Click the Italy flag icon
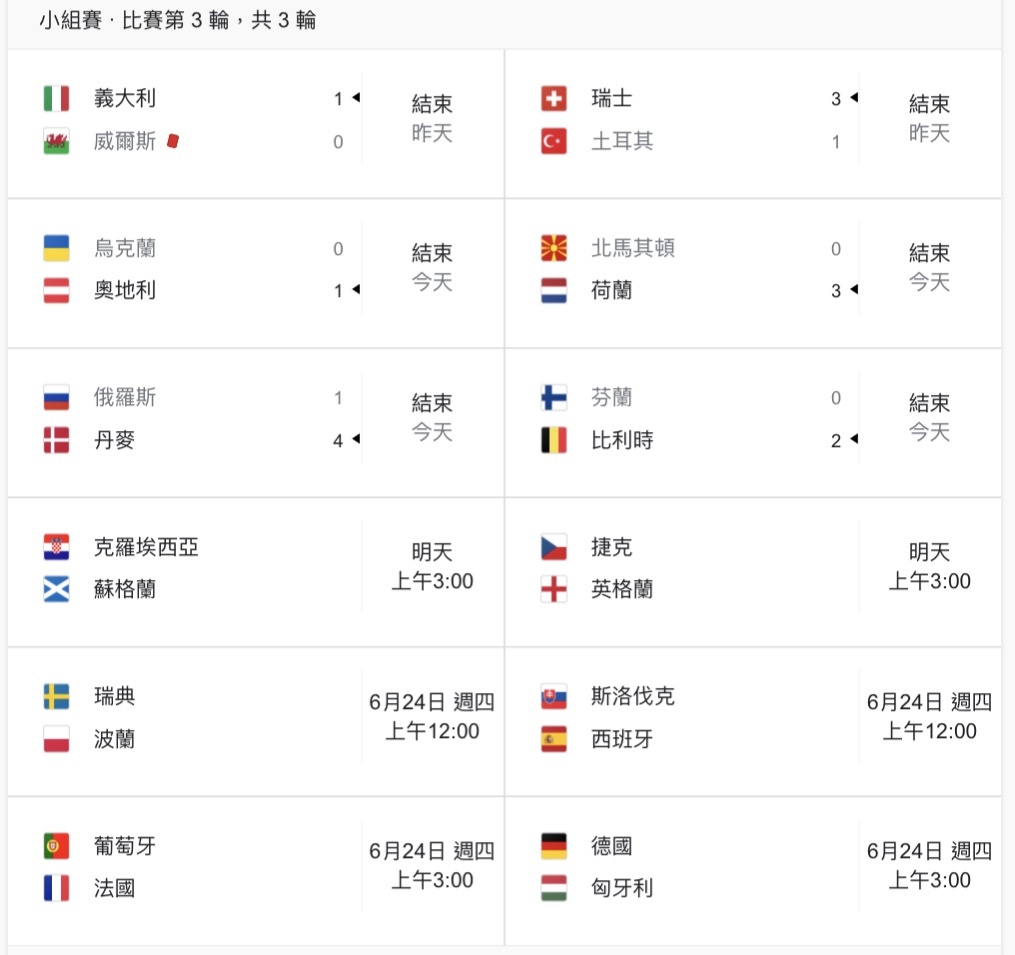The image size is (1015, 955). coord(56,98)
